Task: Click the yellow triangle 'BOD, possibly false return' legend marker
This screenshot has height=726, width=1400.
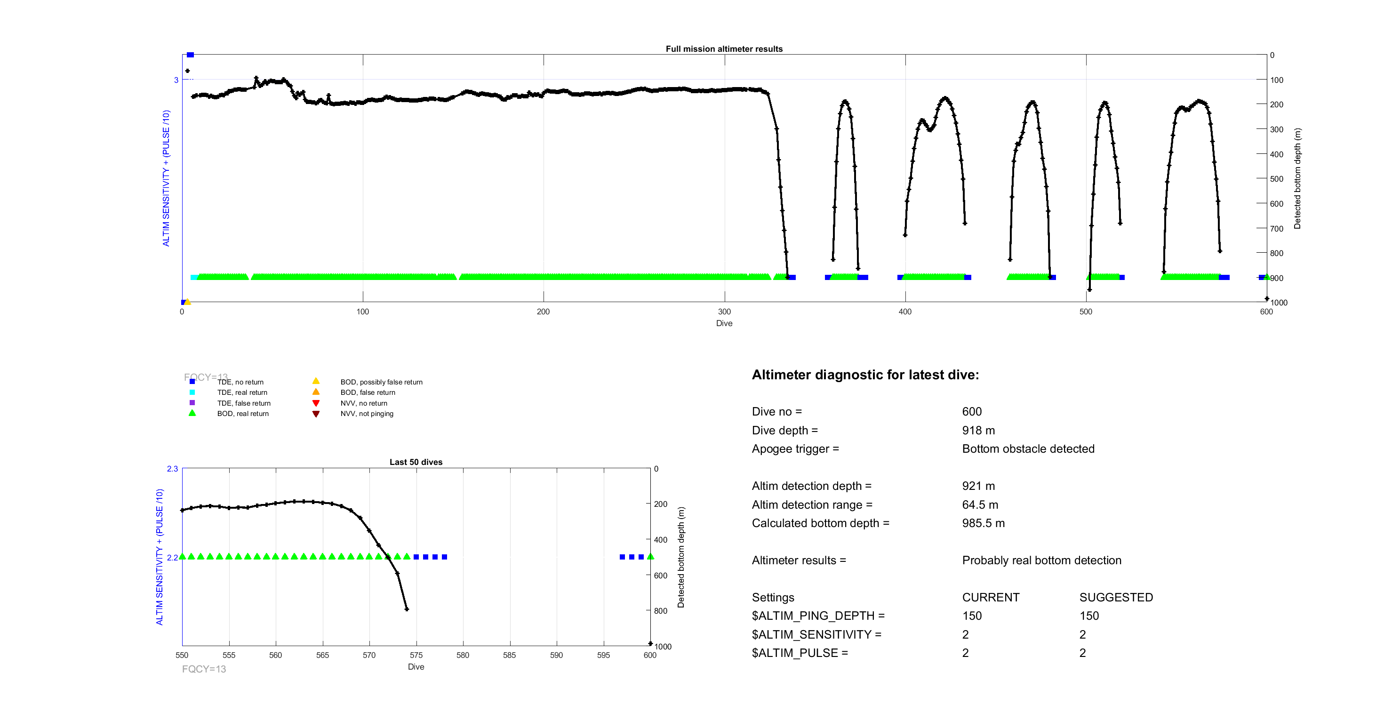Action: point(316,382)
